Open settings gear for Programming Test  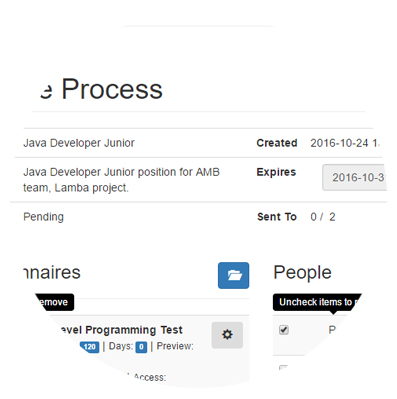click(x=227, y=335)
